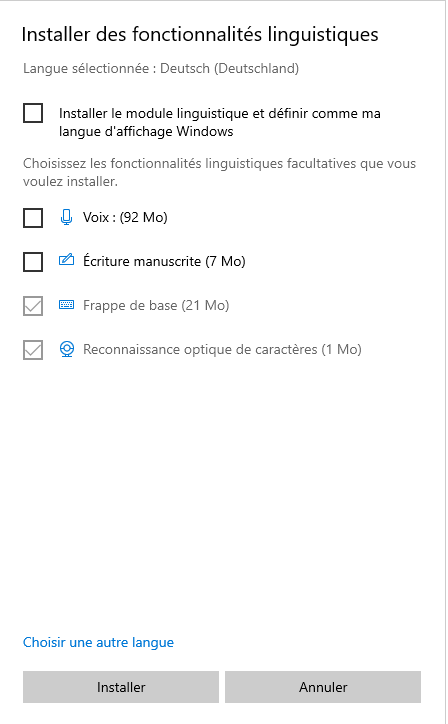Screen dimensions: 448x724
Task: Click the greyed Reconnaissance optique checkbox
Action: [33, 350]
